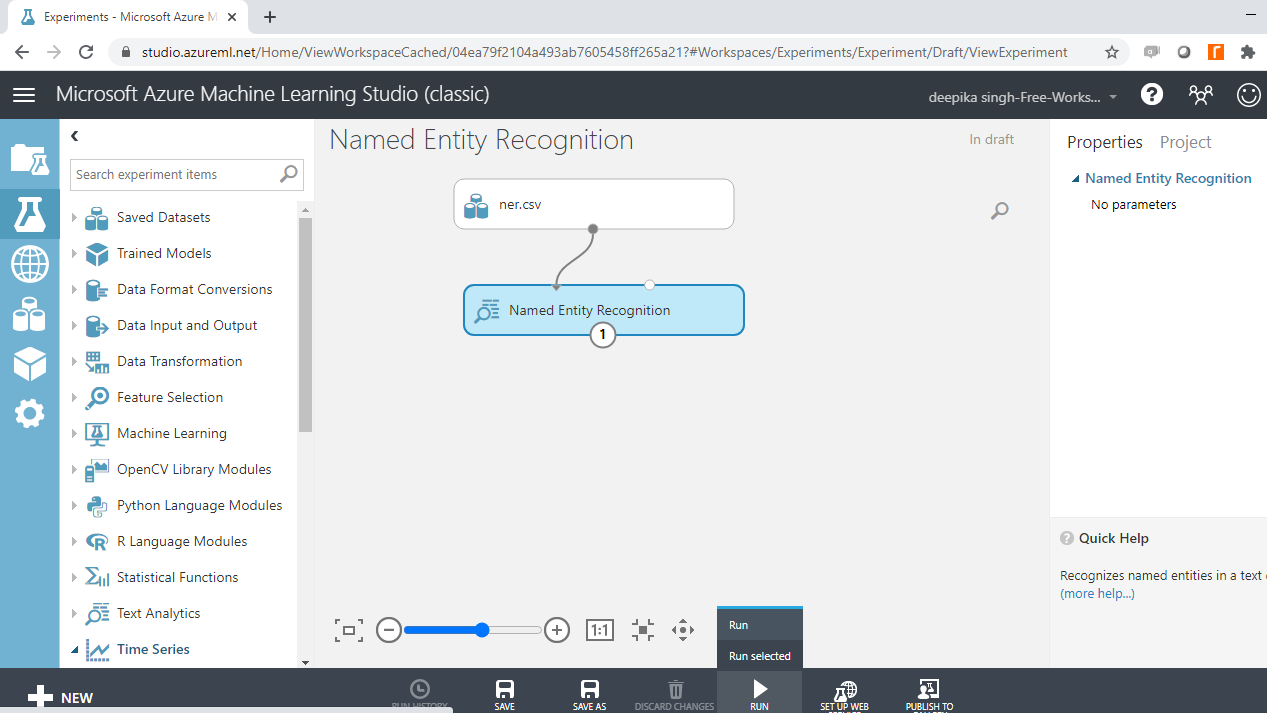Switch to the Properties tab
The height and width of the screenshot is (713, 1267).
click(1104, 142)
